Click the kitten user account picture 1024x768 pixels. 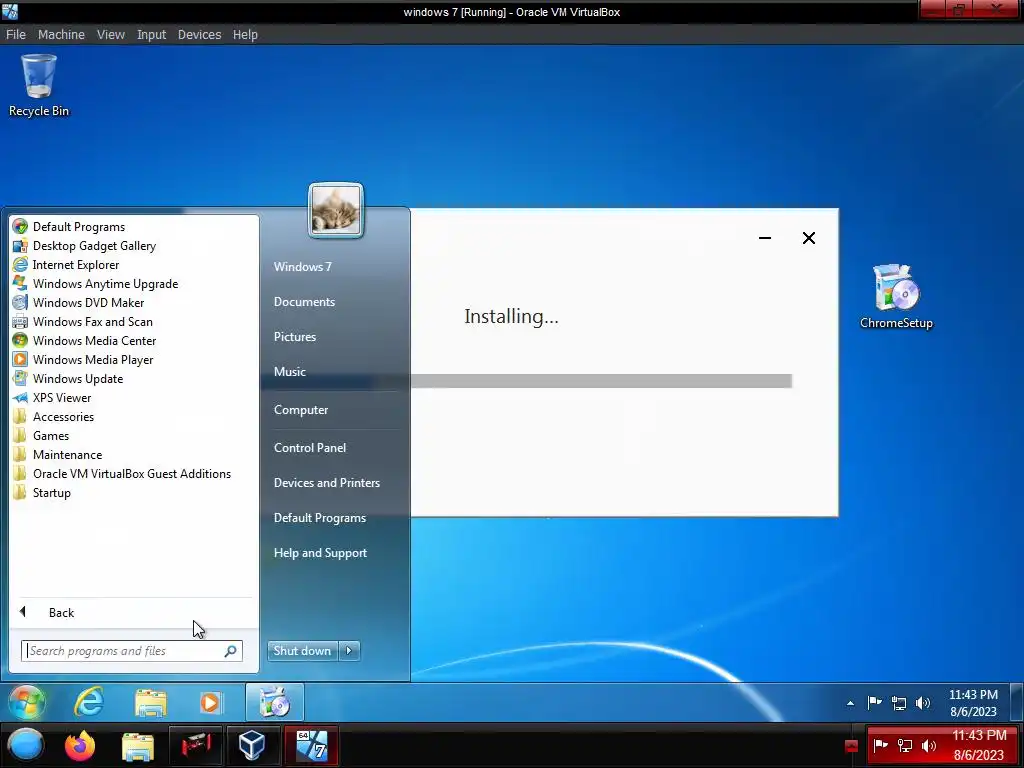[x=336, y=210]
